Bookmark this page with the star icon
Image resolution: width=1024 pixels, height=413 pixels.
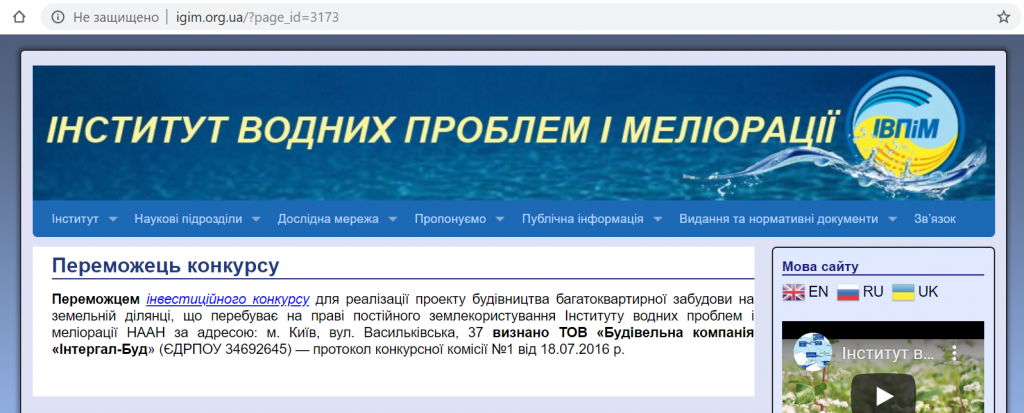[1003, 17]
